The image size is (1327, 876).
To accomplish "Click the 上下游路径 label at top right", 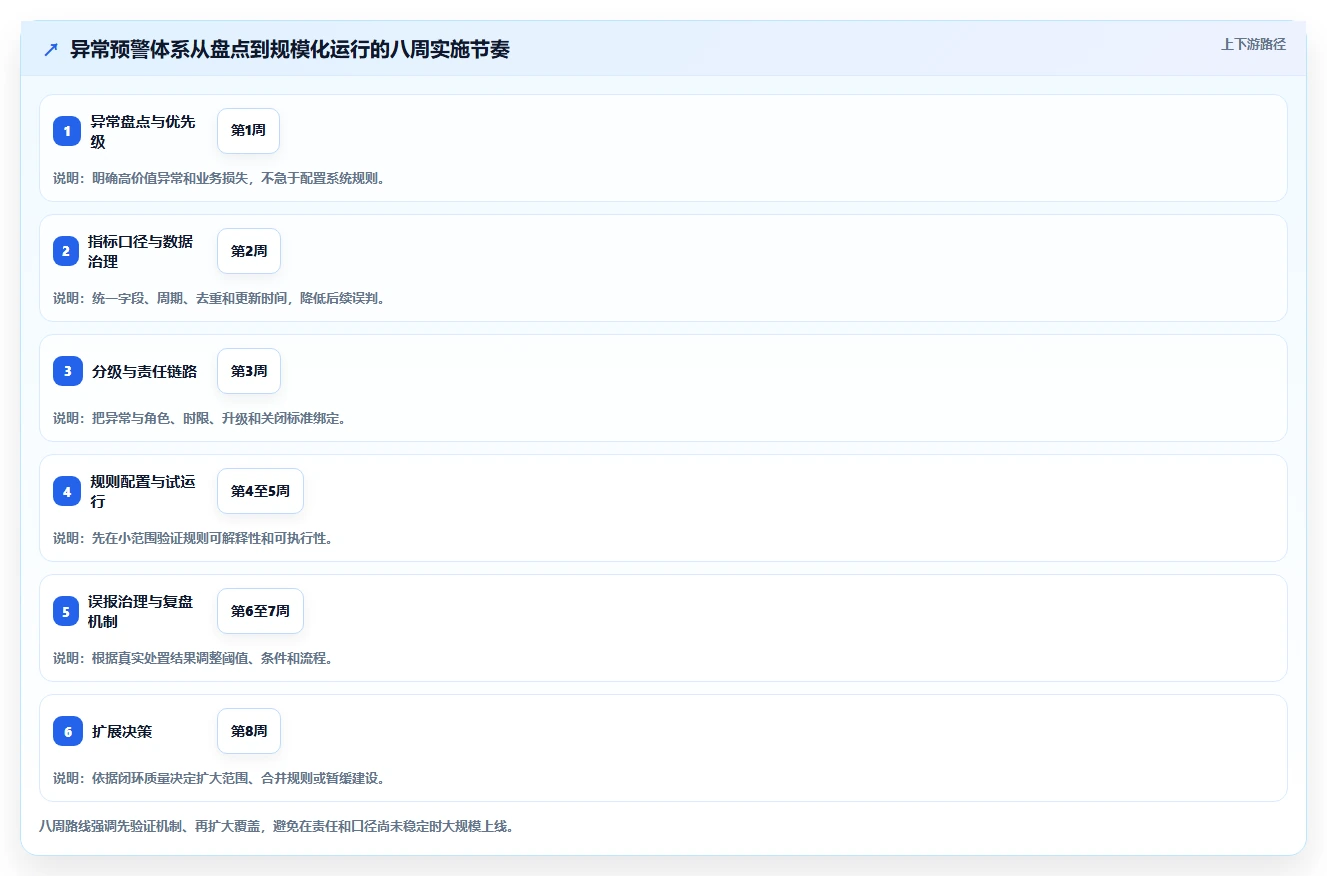I will (1253, 45).
